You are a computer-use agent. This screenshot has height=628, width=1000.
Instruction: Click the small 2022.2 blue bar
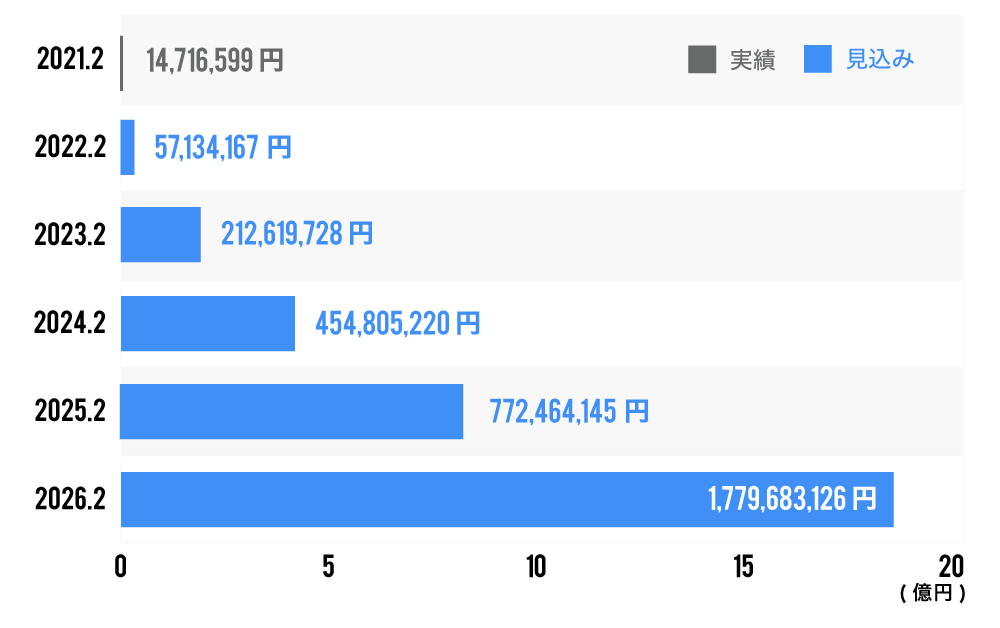coord(128,148)
